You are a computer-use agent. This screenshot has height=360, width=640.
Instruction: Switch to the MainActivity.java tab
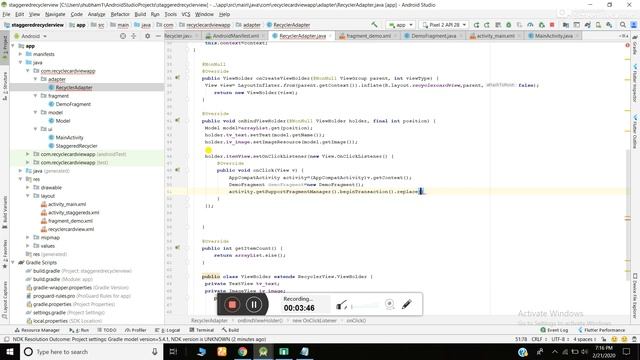pyautogui.click(x=553, y=36)
